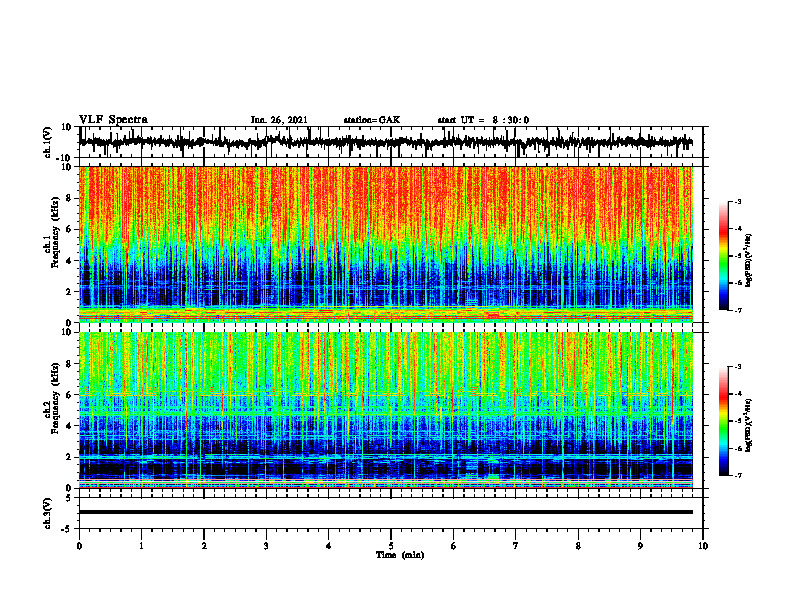Image resolution: width=792 pixels, height=612 pixels.
Task: Click the station=GAK label
Action: [372, 120]
